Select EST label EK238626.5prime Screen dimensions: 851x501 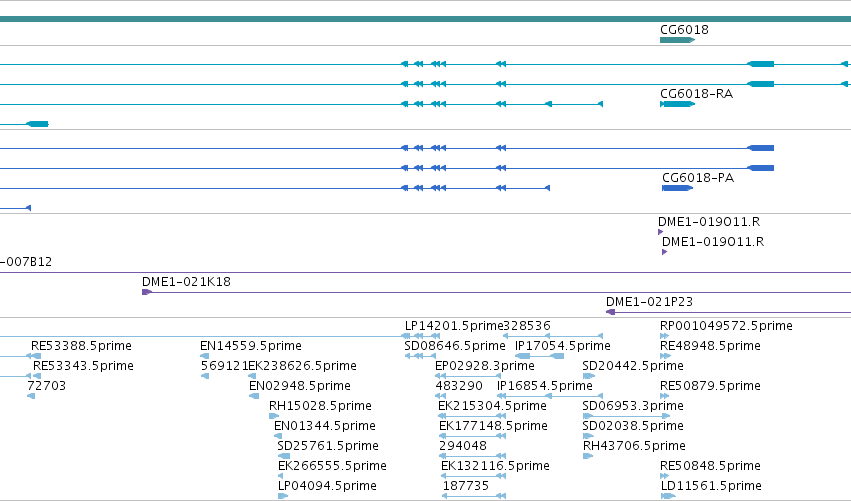(302, 366)
